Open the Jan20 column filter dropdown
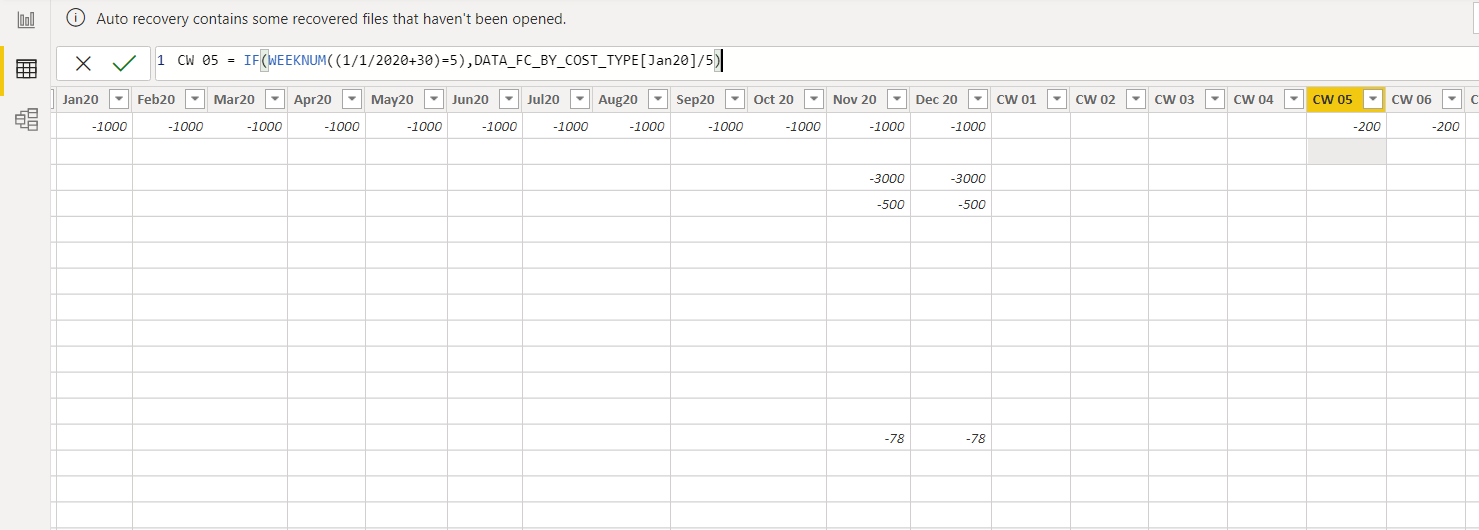The width and height of the screenshot is (1479, 530). pyautogui.click(x=119, y=99)
